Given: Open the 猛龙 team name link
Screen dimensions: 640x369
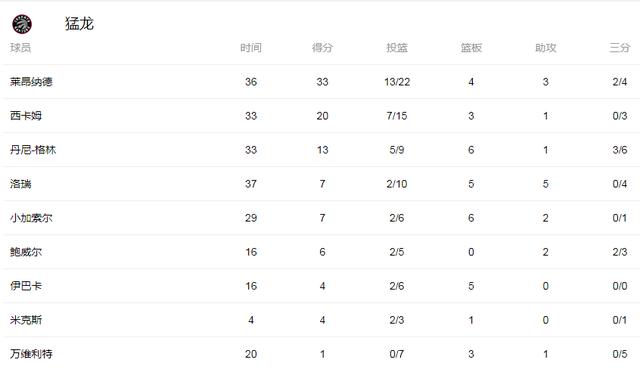Looking at the screenshot, I should [79, 24].
